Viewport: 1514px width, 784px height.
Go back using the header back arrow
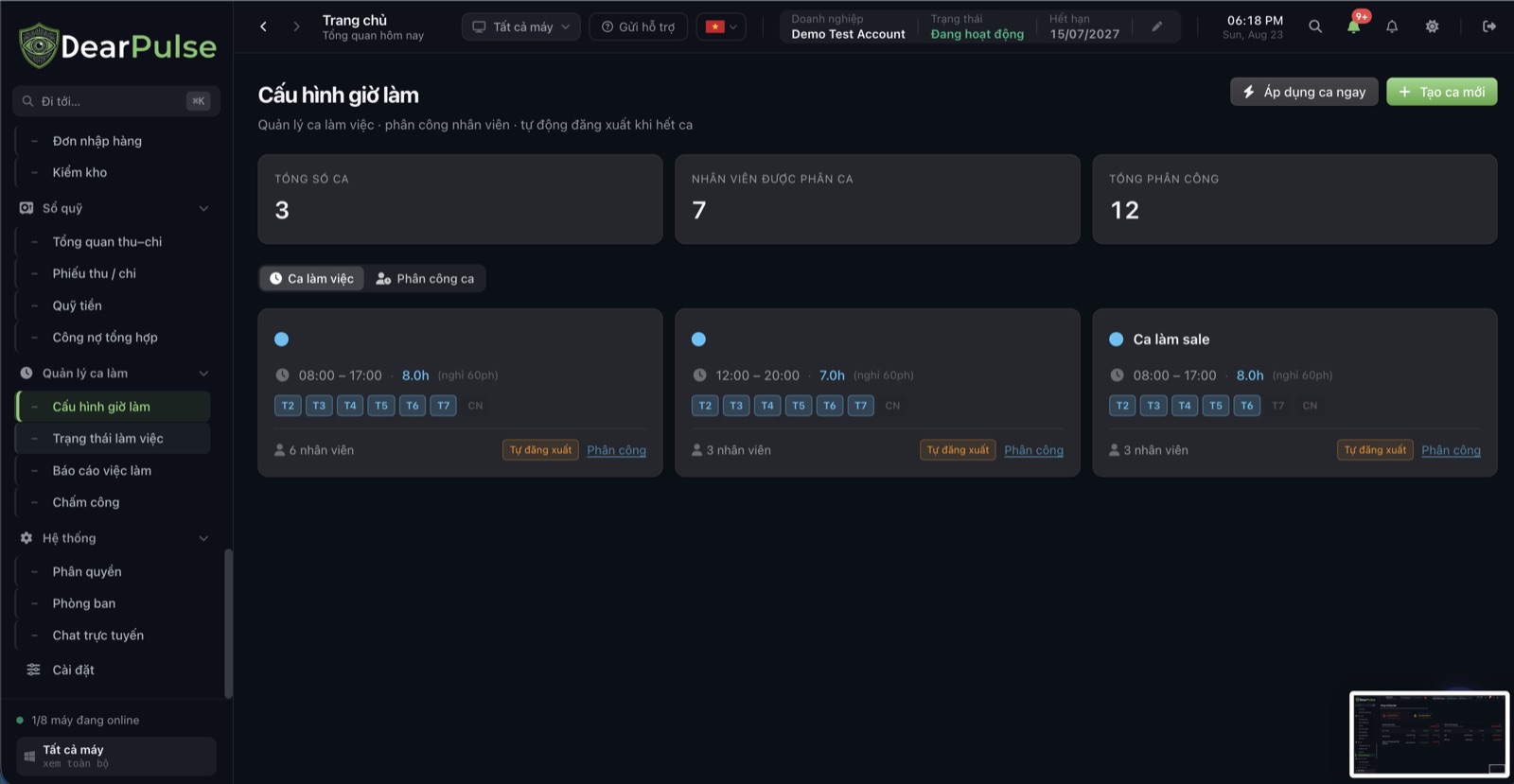tap(264, 26)
